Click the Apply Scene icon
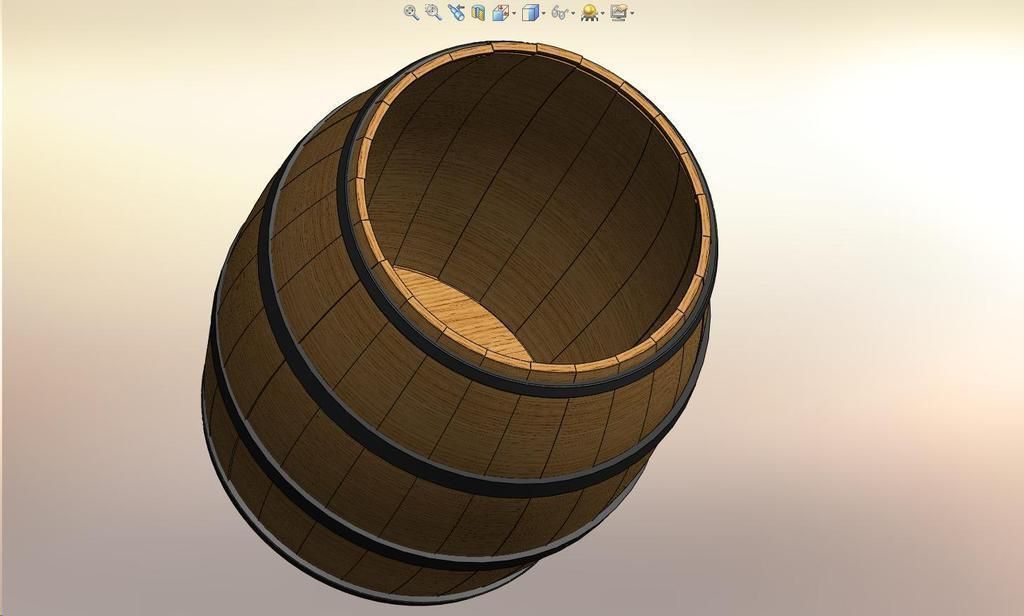1024x616 pixels. click(590, 12)
